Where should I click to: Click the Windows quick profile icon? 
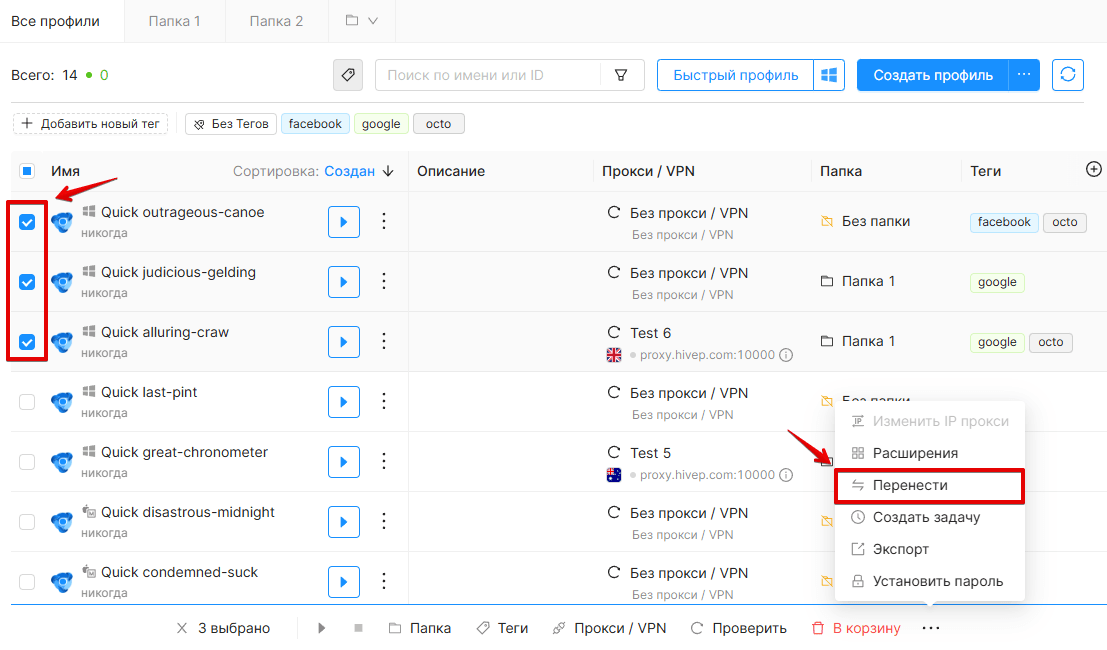click(829, 75)
